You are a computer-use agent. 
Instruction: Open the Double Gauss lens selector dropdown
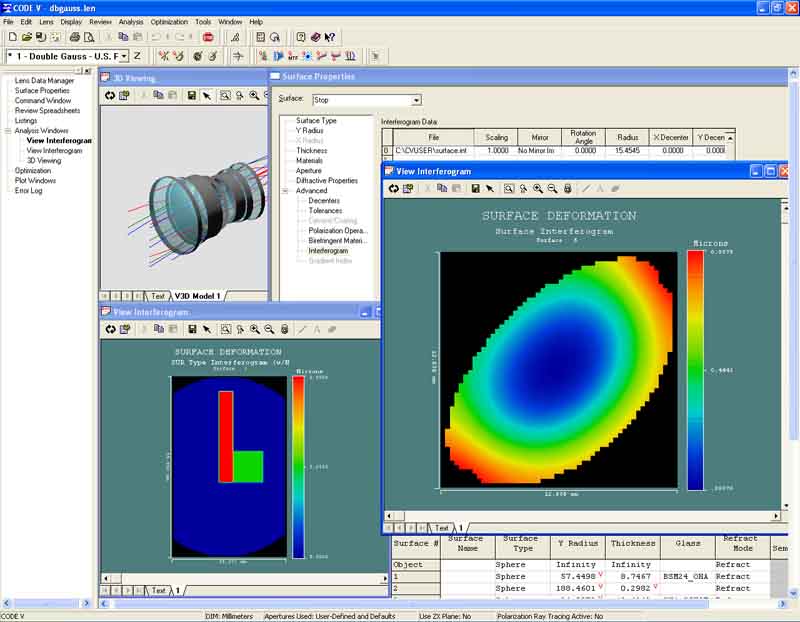(x=124, y=56)
